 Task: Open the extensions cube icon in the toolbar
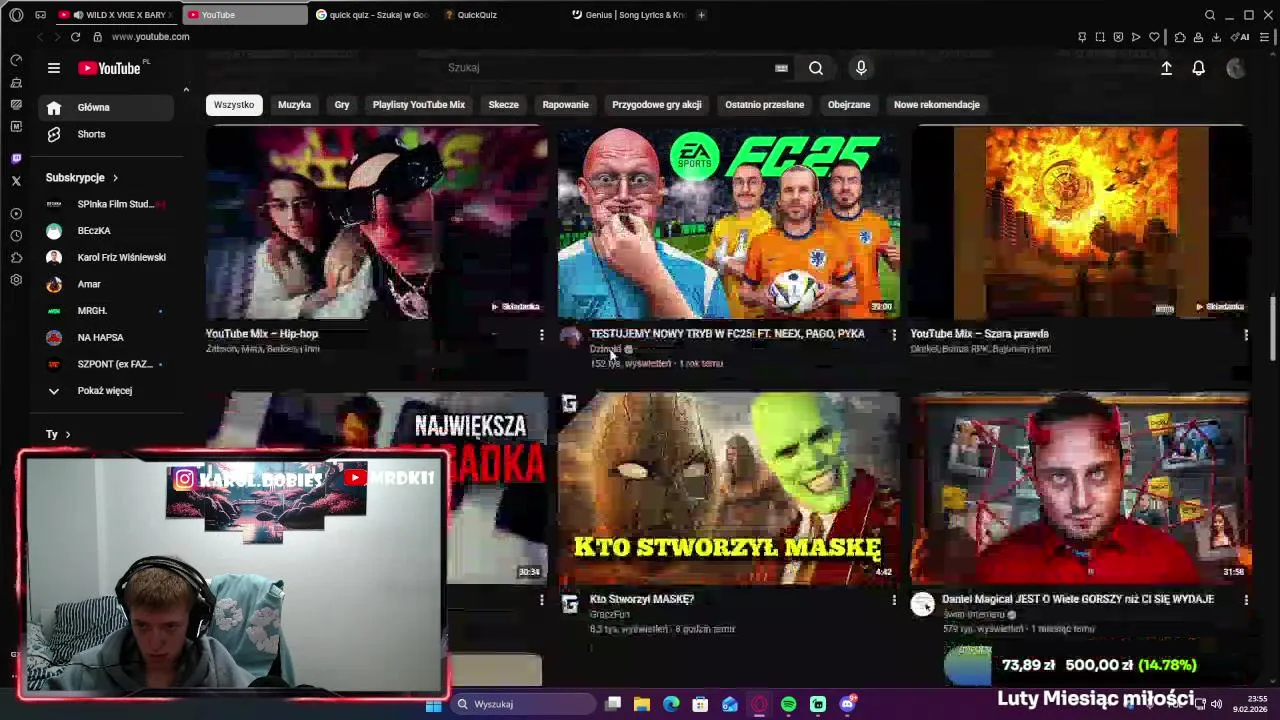(1180, 37)
